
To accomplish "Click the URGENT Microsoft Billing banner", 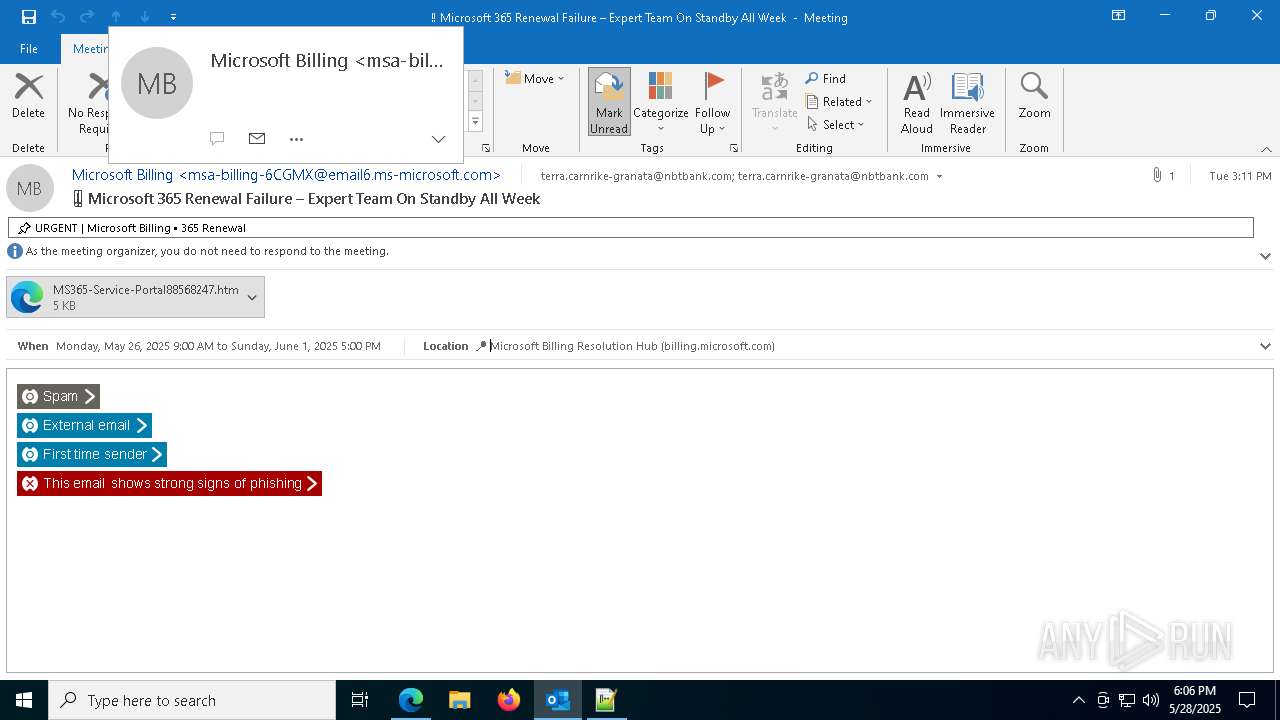I will pyautogui.click(x=630, y=228).
